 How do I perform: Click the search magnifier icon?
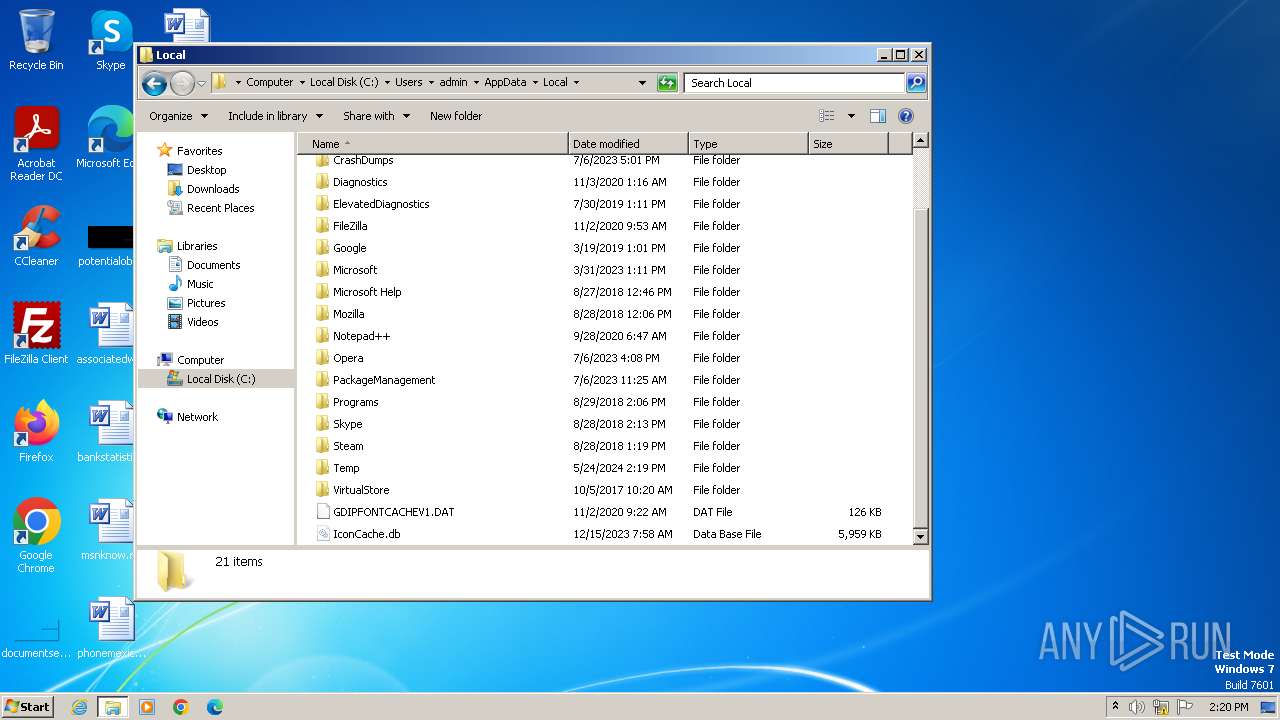click(916, 83)
